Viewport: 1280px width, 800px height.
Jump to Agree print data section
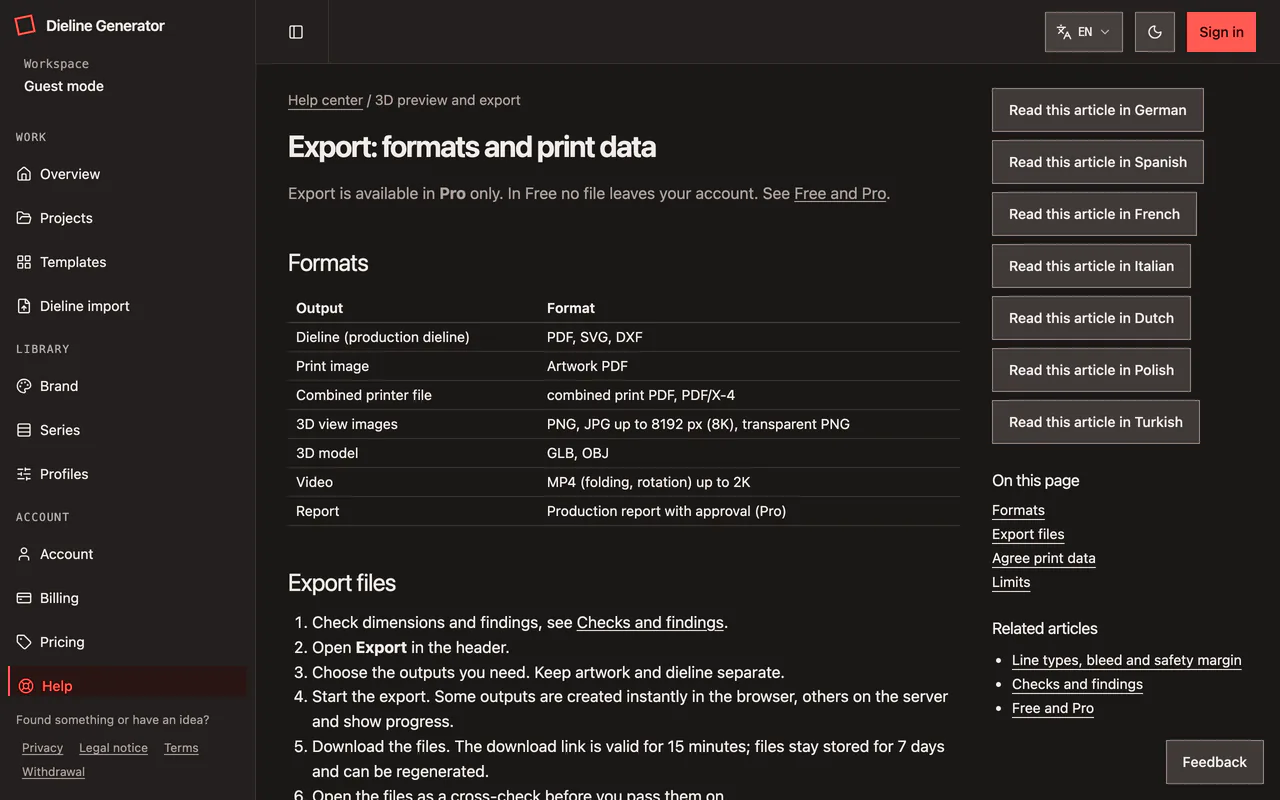tap(1043, 558)
